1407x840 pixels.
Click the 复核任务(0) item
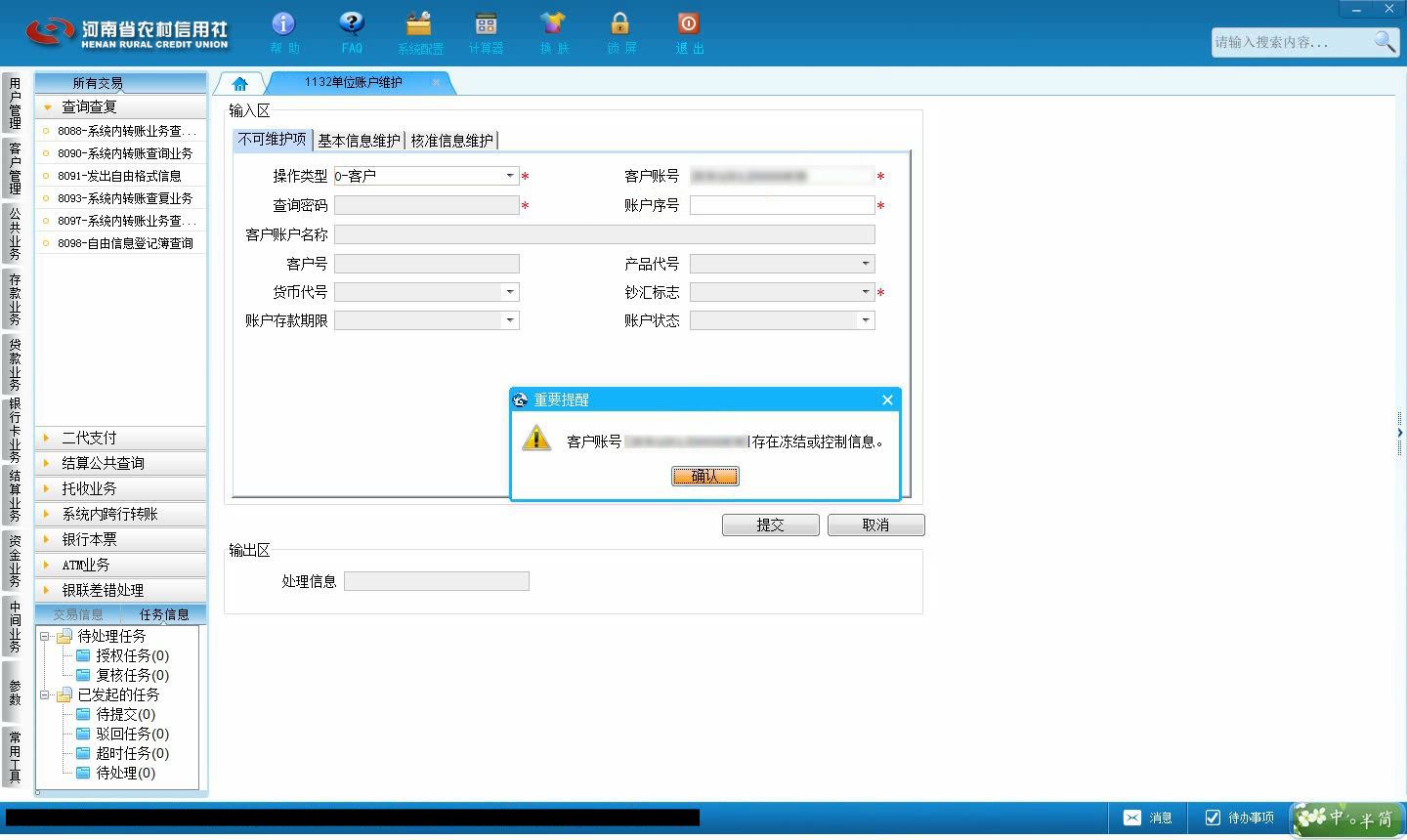click(x=132, y=675)
